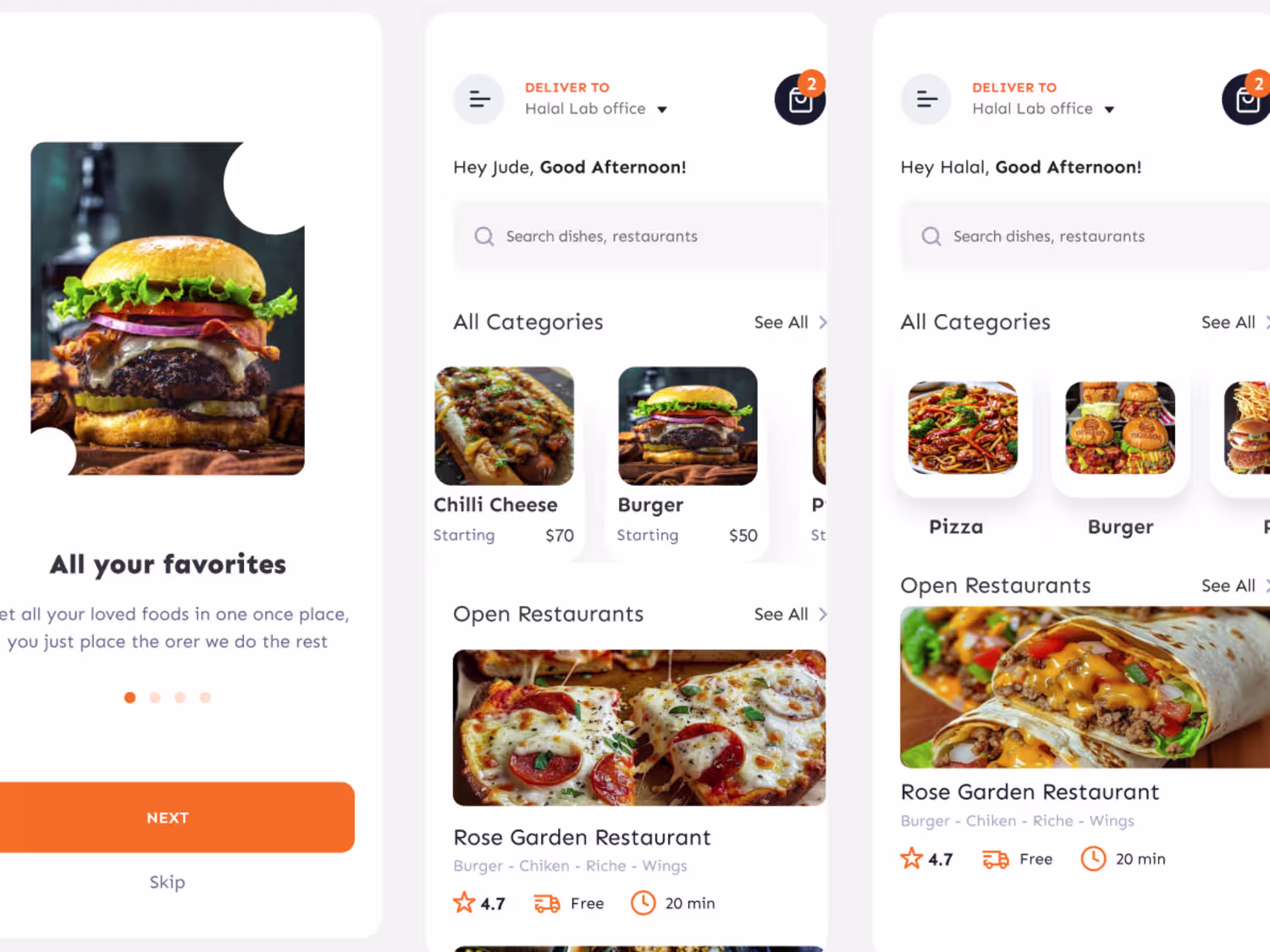The image size is (1270, 952).
Task: Tap the delivery truck Free icon under pizza restaurant
Action: [x=547, y=904]
